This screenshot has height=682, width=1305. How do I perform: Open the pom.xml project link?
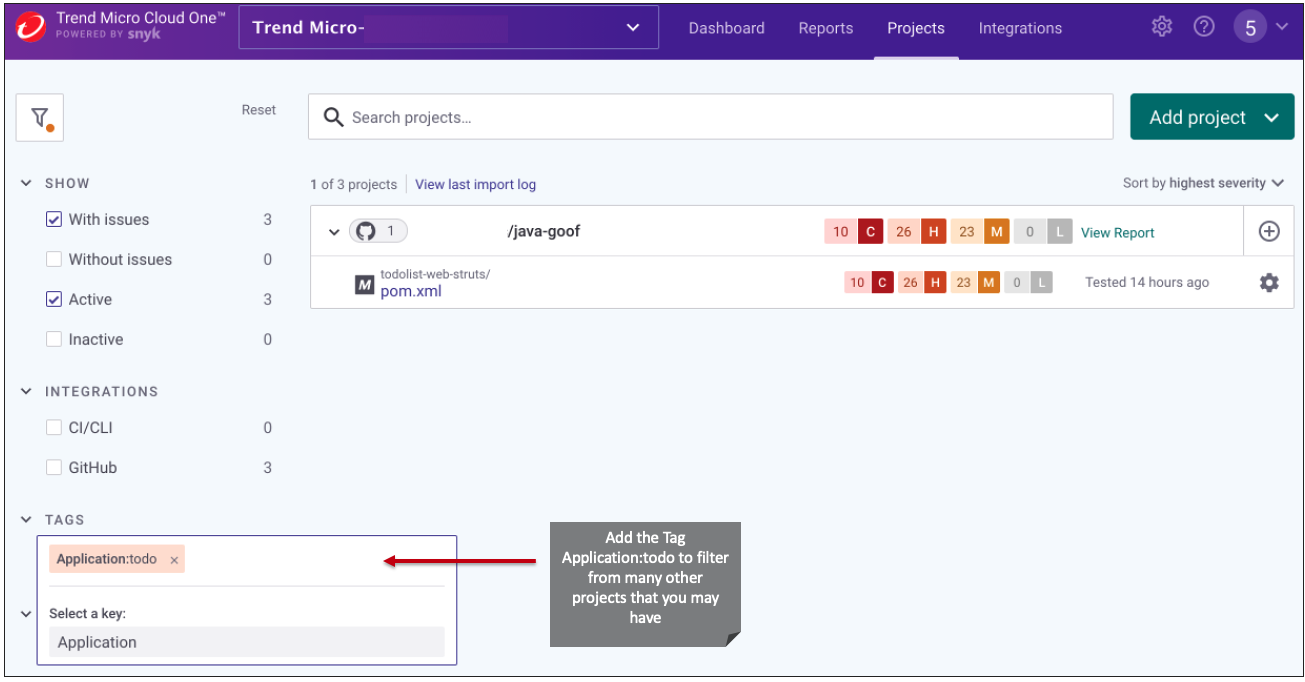(411, 291)
